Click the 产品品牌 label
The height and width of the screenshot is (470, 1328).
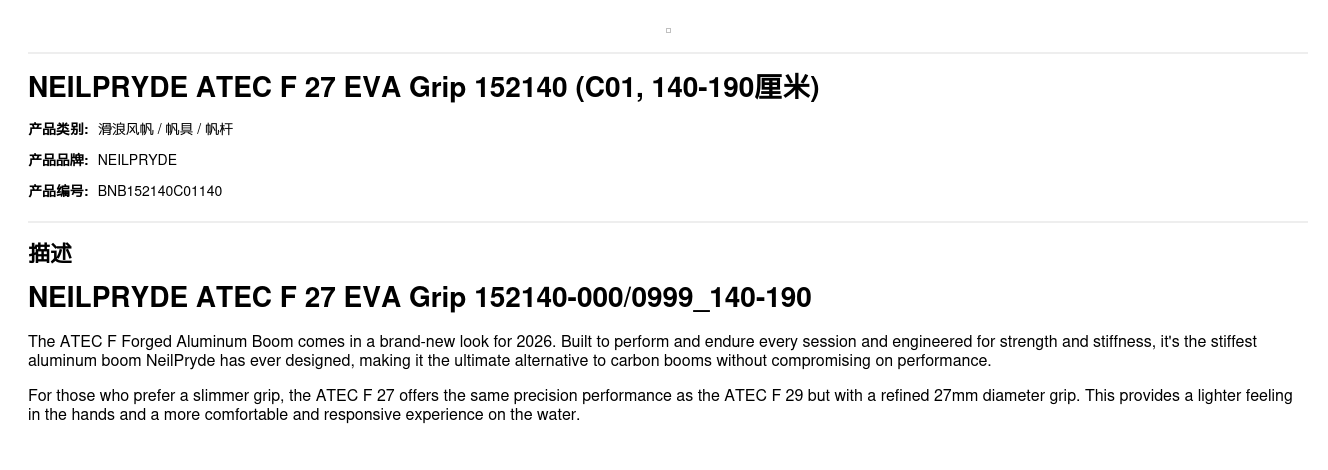58,160
